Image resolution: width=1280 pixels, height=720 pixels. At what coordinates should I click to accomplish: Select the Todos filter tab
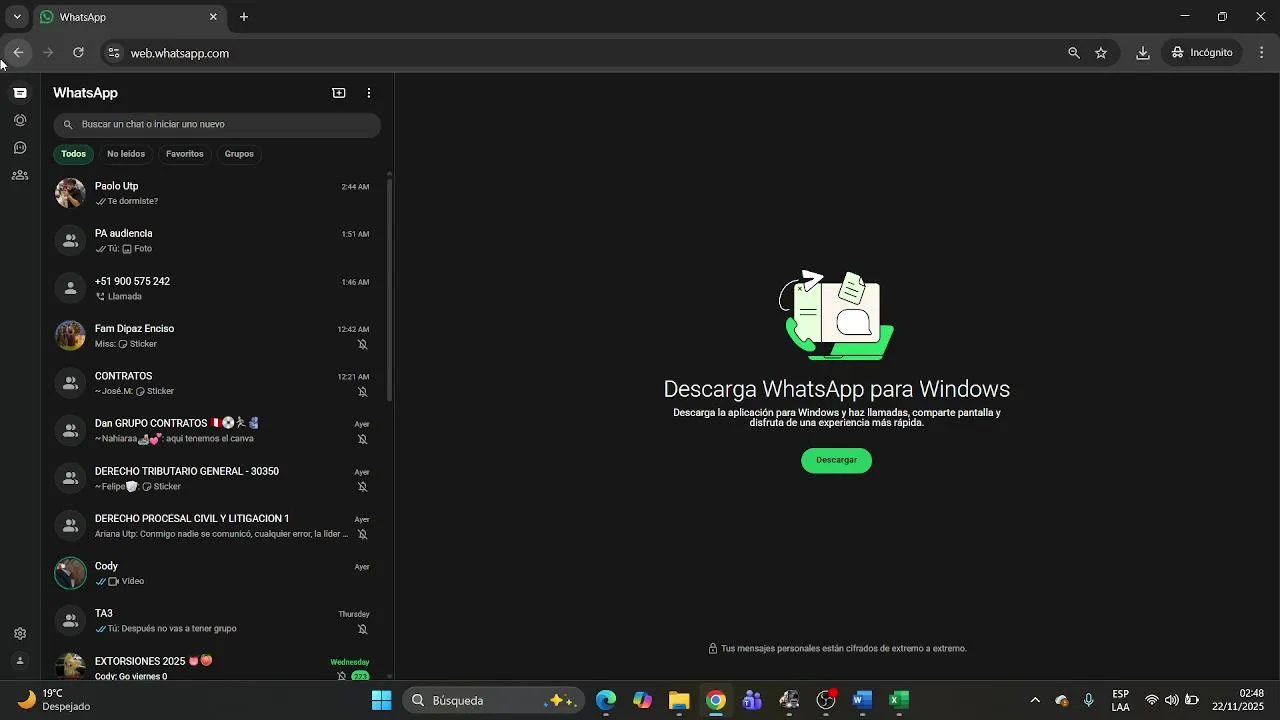pos(73,154)
